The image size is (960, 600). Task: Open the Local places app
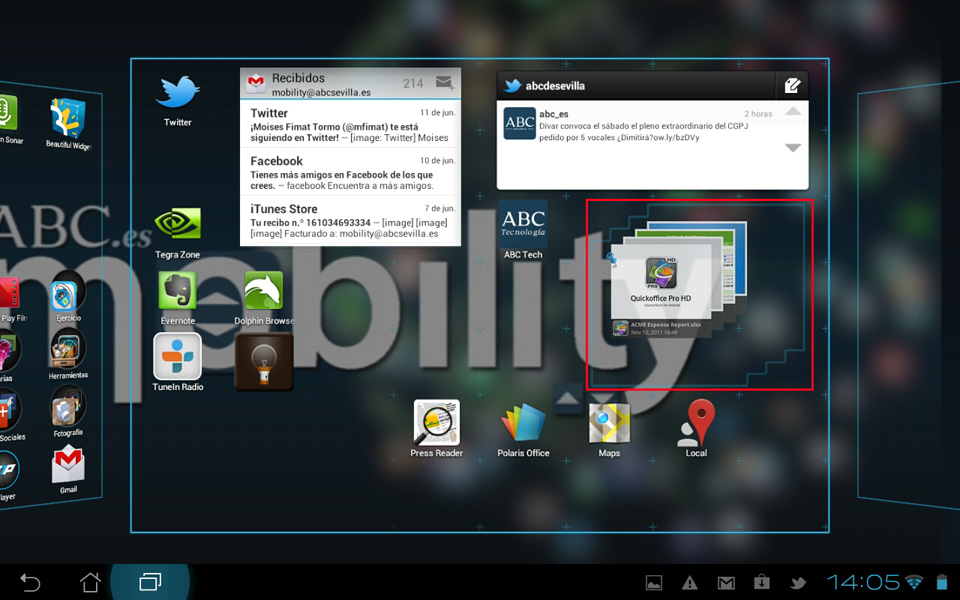[x=696, y=423]
